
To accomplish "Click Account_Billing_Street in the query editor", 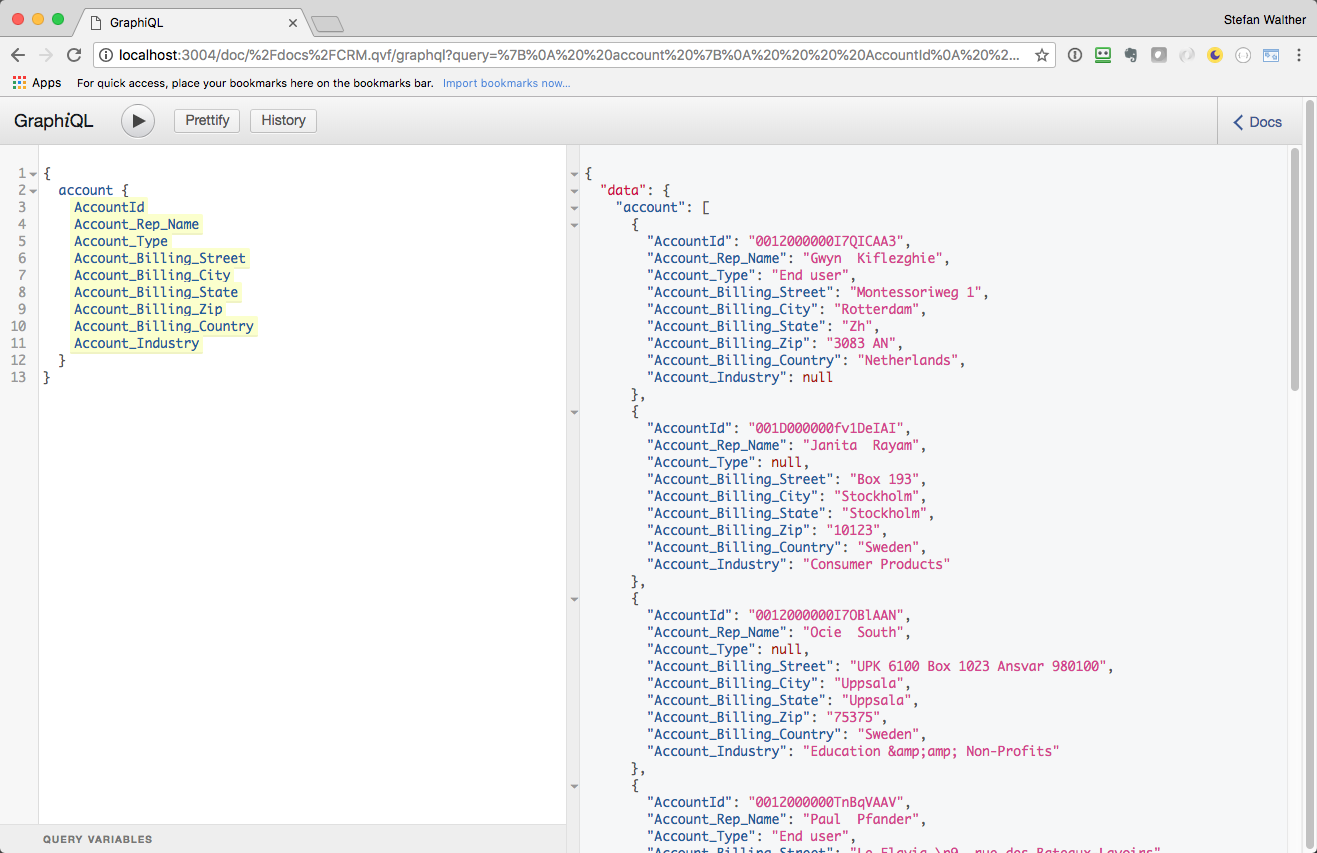I will (x=160, y=258).
